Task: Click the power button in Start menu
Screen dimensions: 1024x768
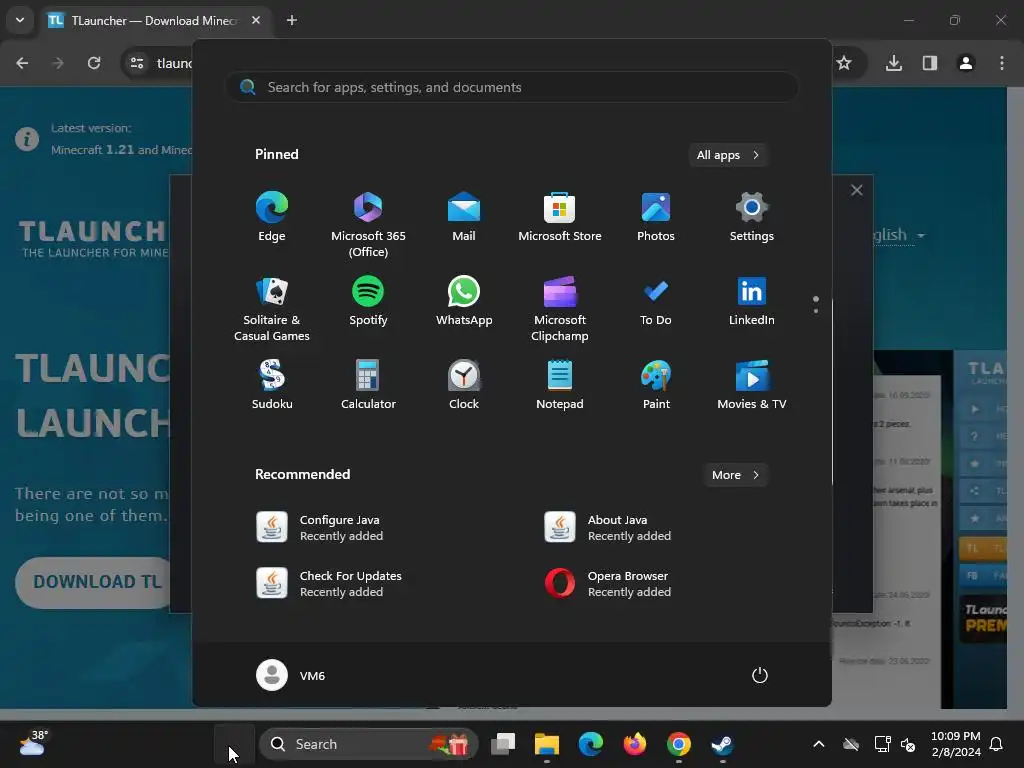Action: [760, 675]
